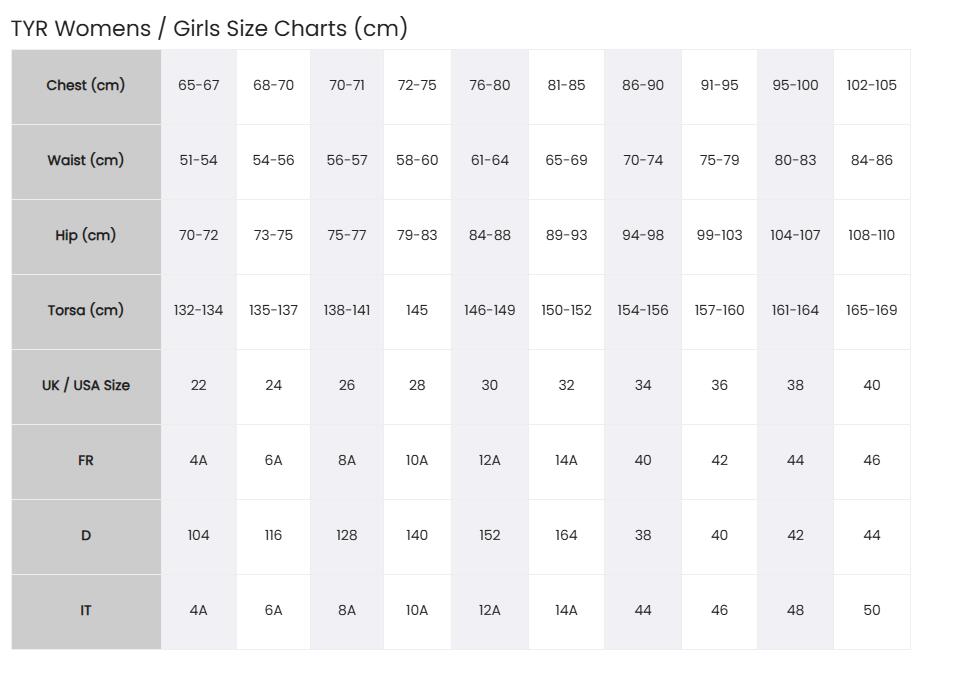Select the waist value 61-64

[x=490, y=161]
